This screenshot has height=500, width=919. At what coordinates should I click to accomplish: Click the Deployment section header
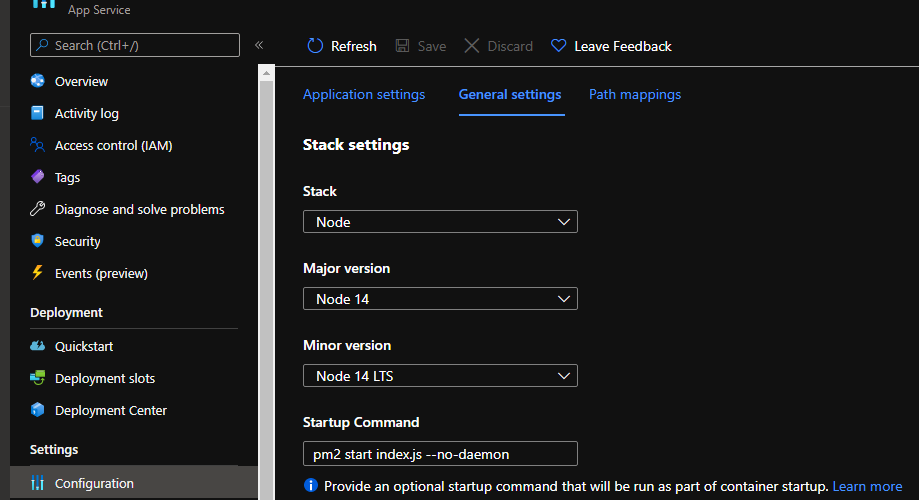click(66, 312)
